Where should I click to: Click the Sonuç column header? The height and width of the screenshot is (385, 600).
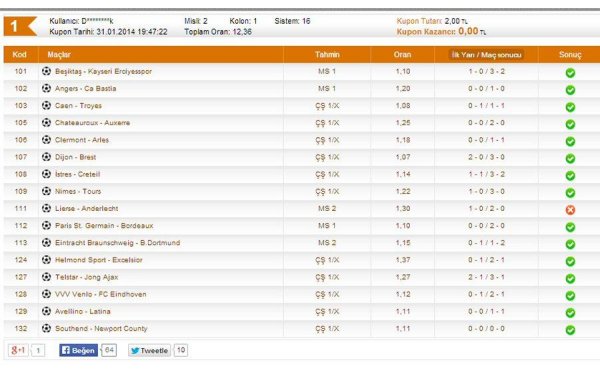pyautogui.click(x=570, y=54)
